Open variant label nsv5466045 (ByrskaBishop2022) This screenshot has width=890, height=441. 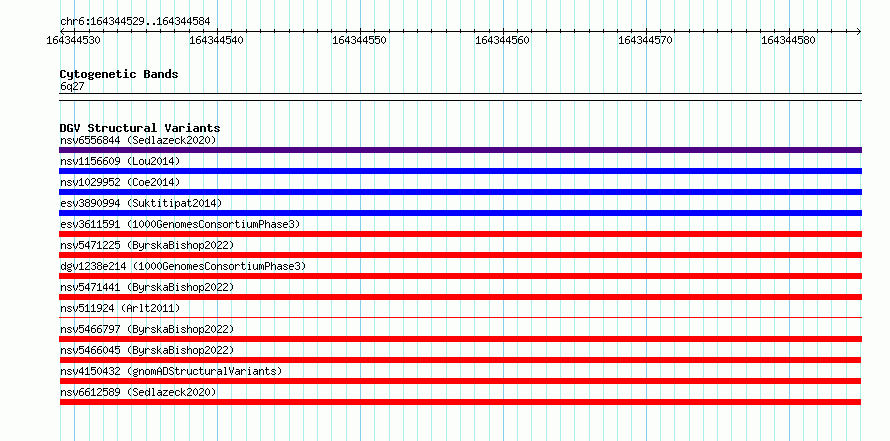(147, 350)
